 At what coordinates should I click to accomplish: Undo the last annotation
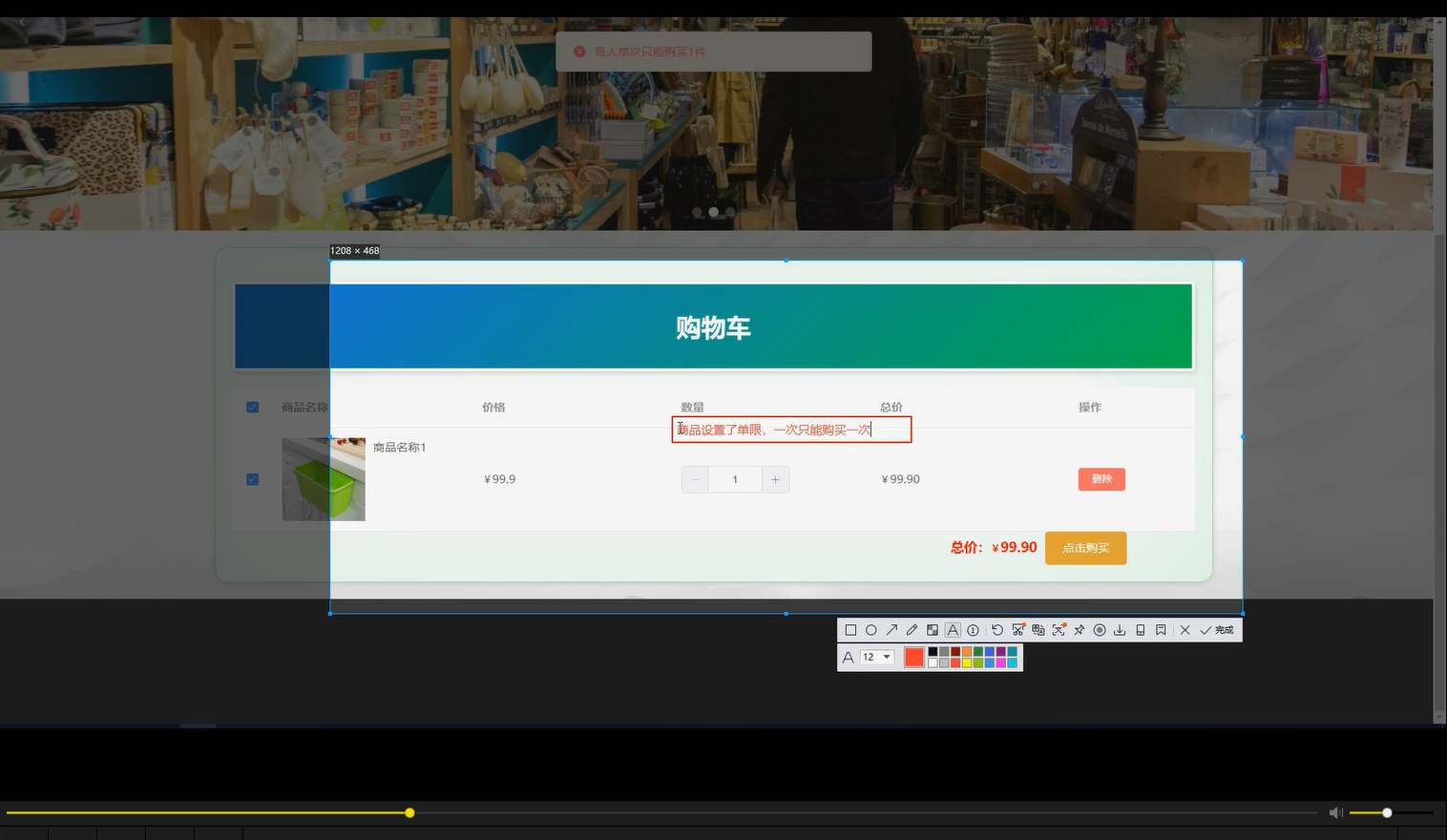click(996, 630)
